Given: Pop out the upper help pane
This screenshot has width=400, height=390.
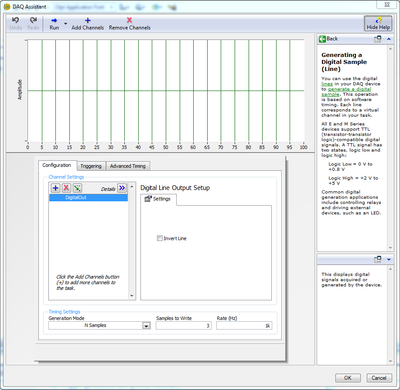Looking at the screenshot, I should 378,39.
